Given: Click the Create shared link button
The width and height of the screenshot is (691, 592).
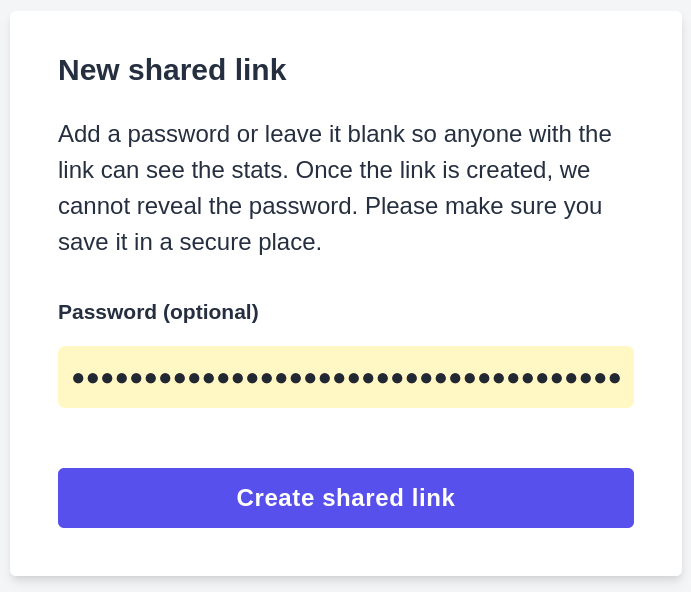Looking at the screenshot, I should [345, 498].
